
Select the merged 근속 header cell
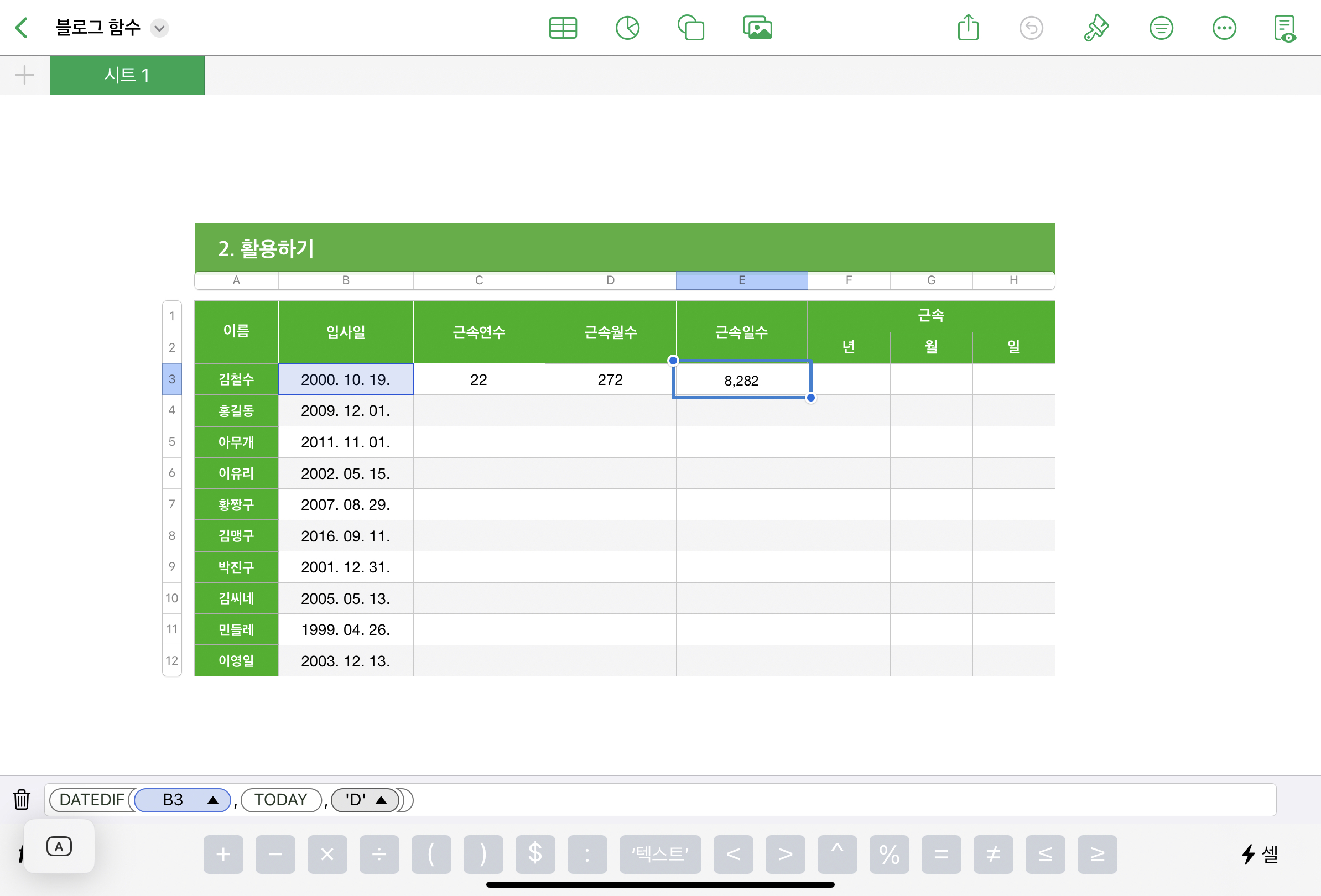pos(931,316)
